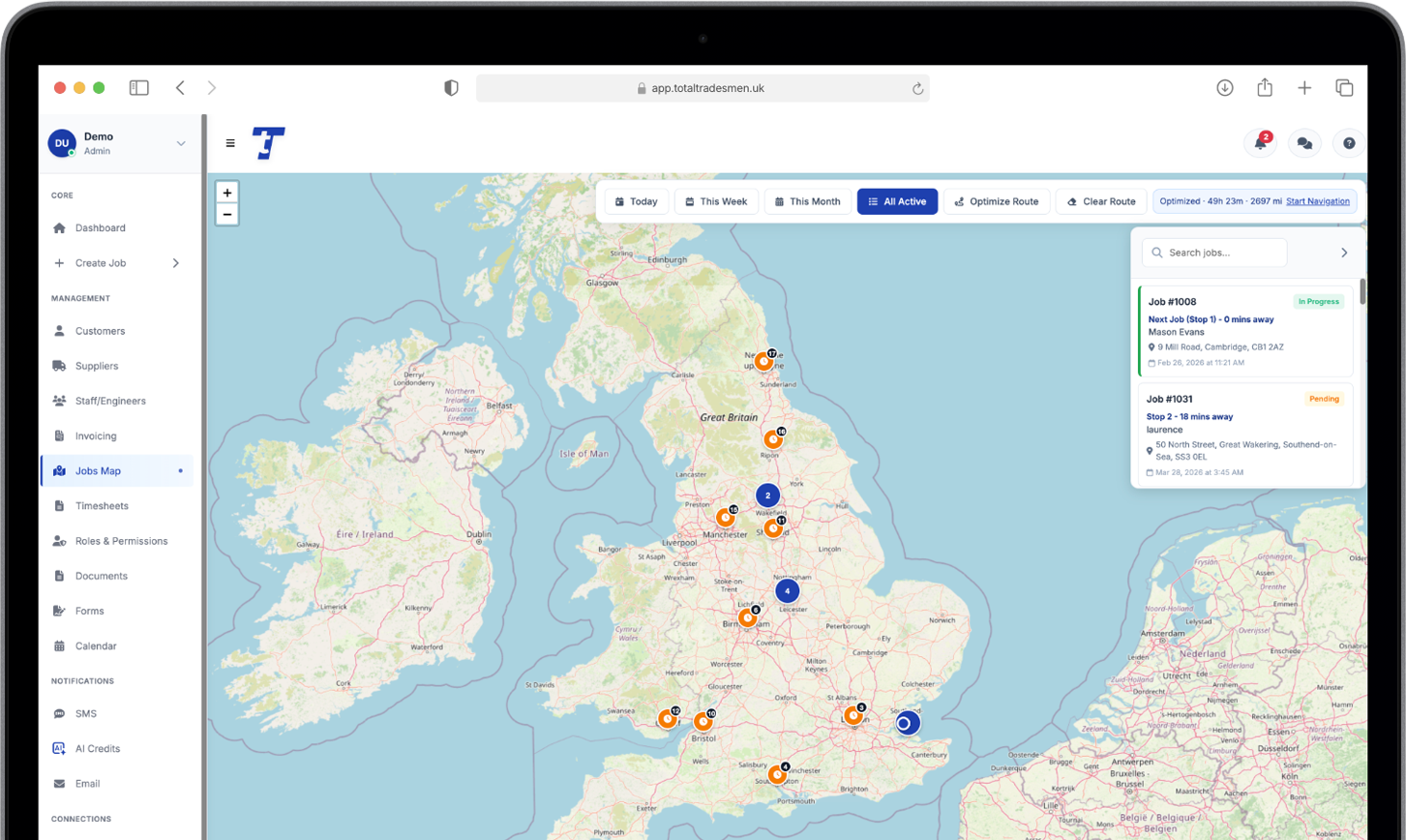Filter jobs by Today

(x=636, y=201)
